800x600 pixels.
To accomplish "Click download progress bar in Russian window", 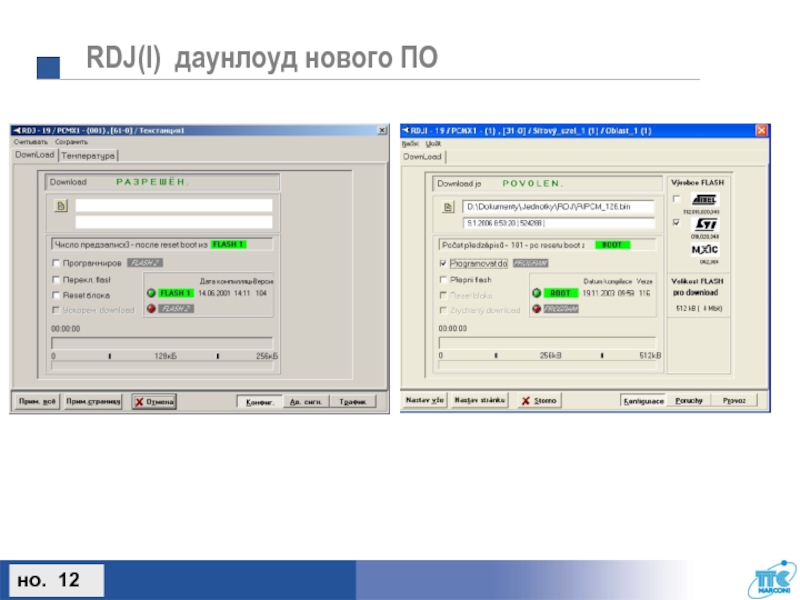I will [x=162, y=343].
